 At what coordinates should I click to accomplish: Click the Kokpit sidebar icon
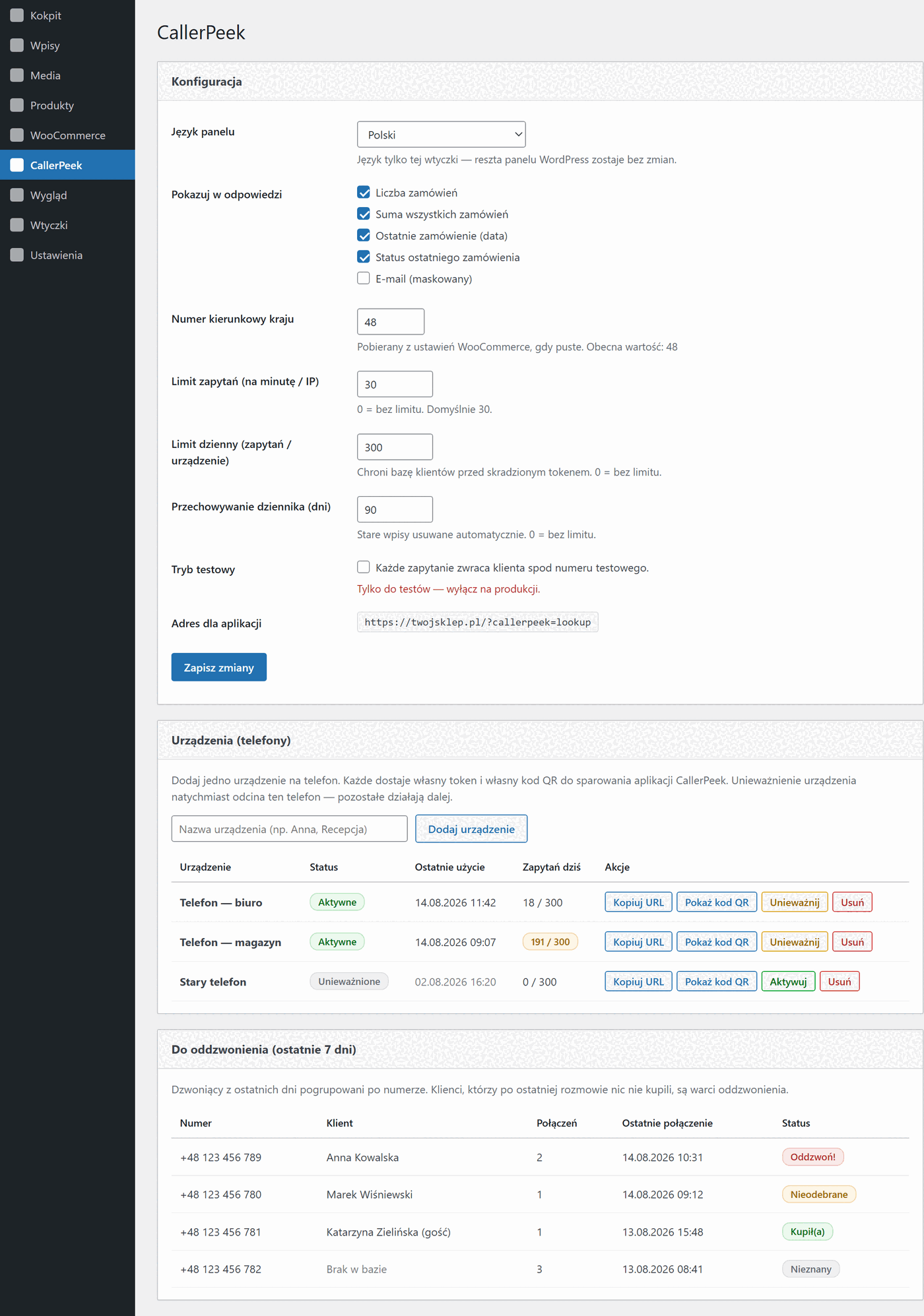pos(17,15)
